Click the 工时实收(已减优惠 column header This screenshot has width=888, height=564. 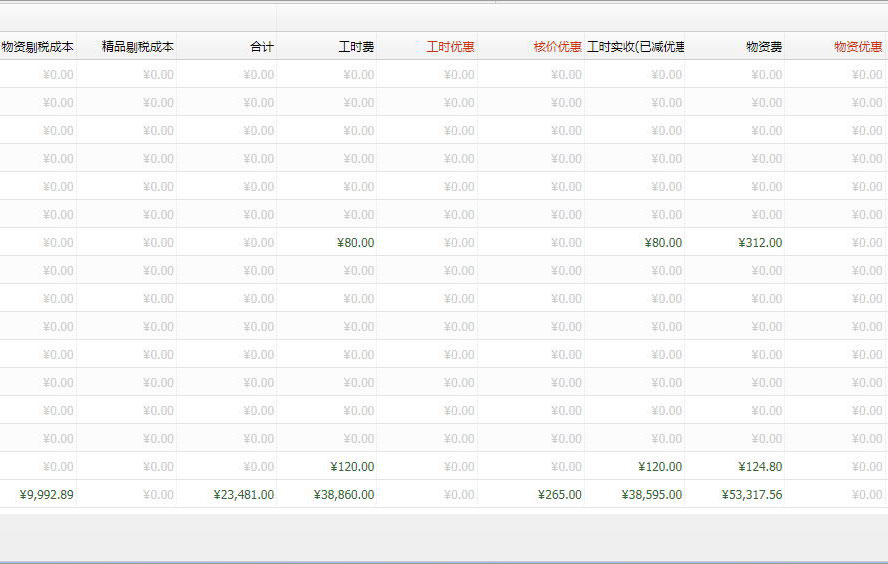click(x=635, y=46)
